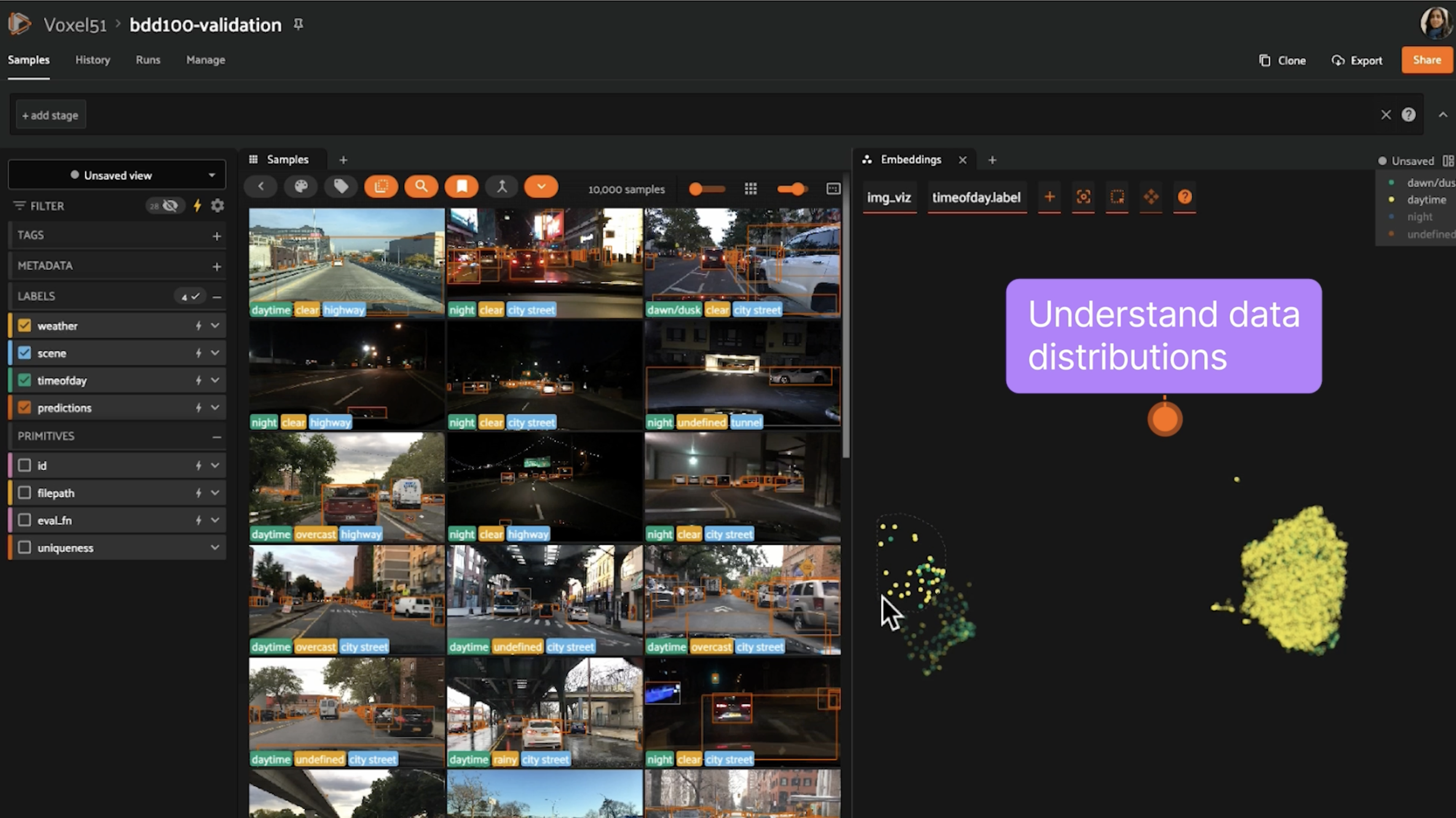
Task: Click the pin icon beside dataset name
Action: coord(298,24)
